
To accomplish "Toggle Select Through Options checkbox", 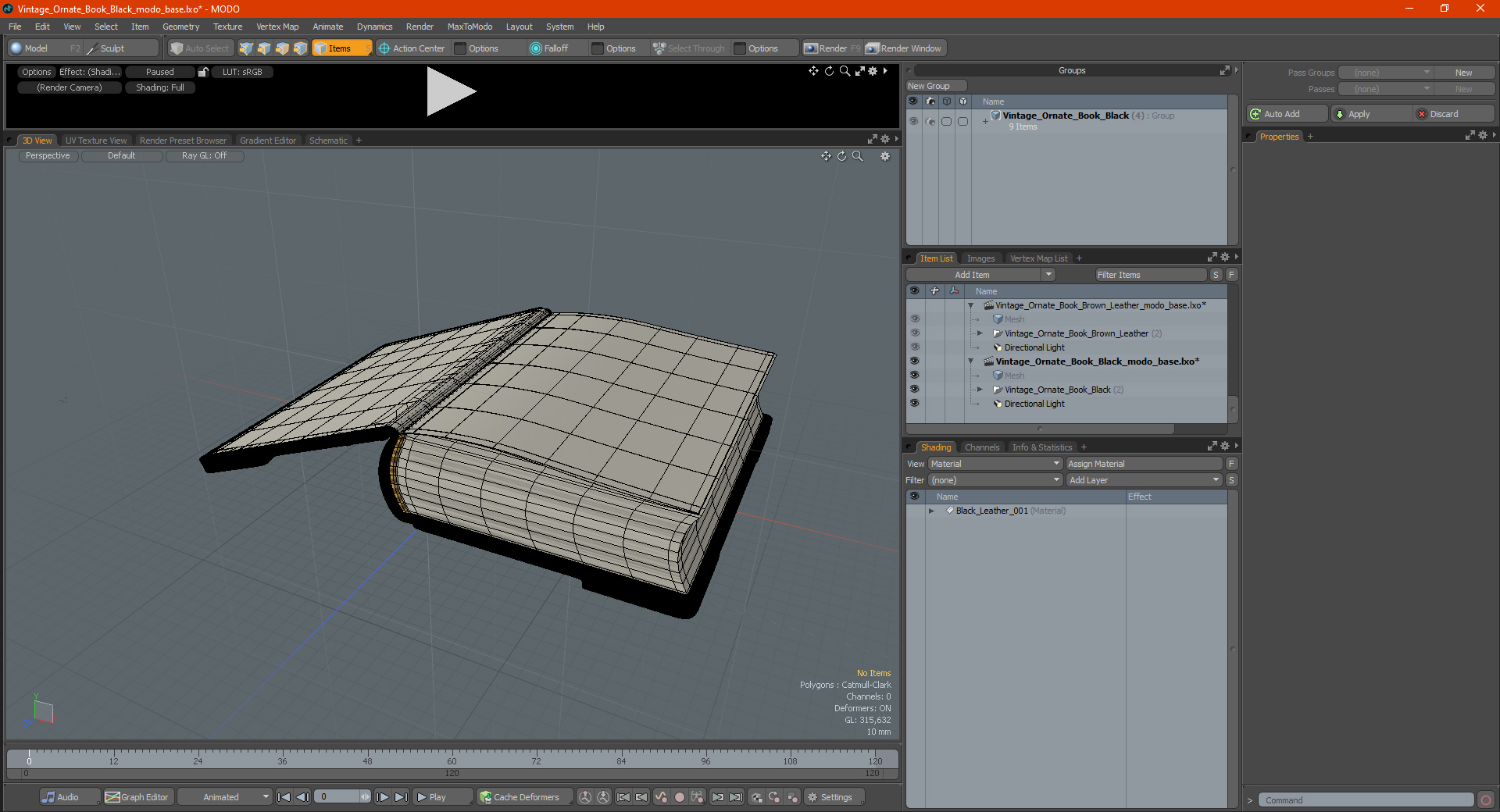I will coord(740,48).
